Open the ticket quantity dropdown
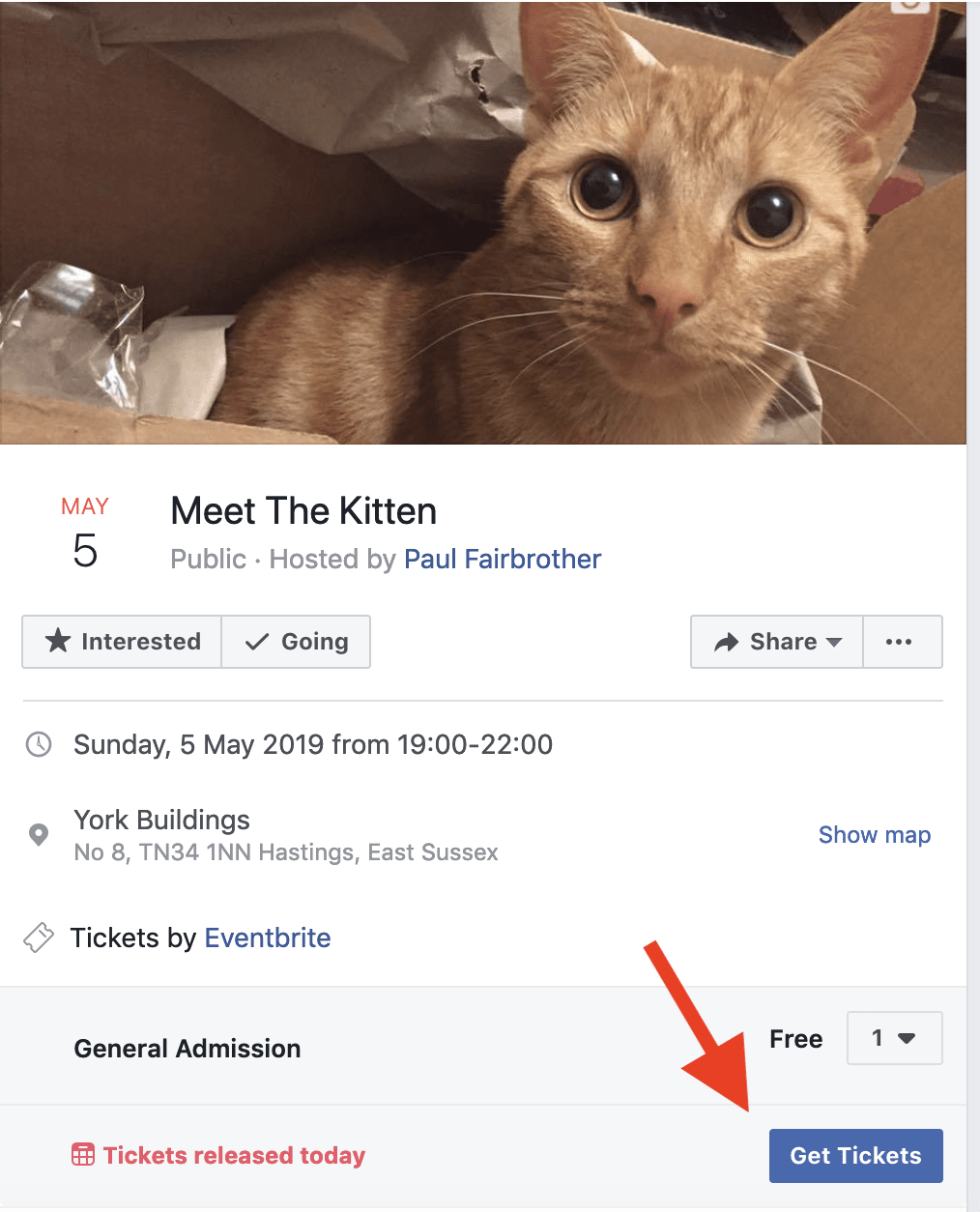980x1212 pixels. coord(894,1038)
